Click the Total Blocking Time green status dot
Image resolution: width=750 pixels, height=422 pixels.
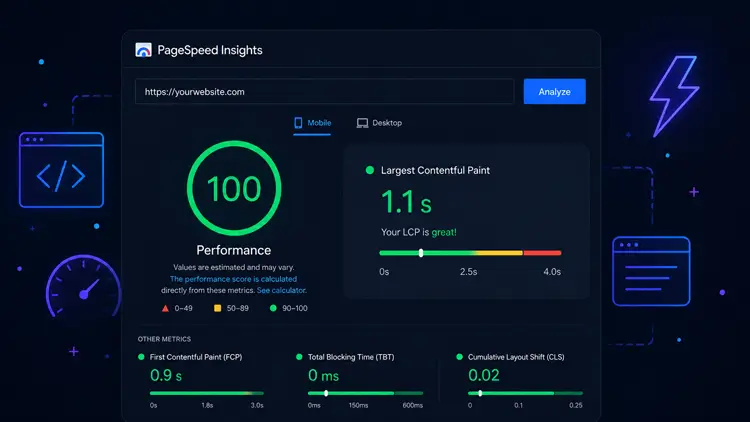[299, 357]
